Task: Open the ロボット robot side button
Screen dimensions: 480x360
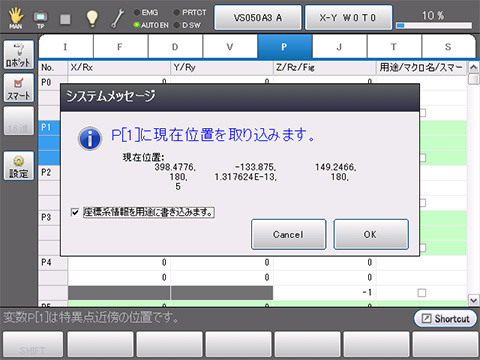Action: (19, 55)
